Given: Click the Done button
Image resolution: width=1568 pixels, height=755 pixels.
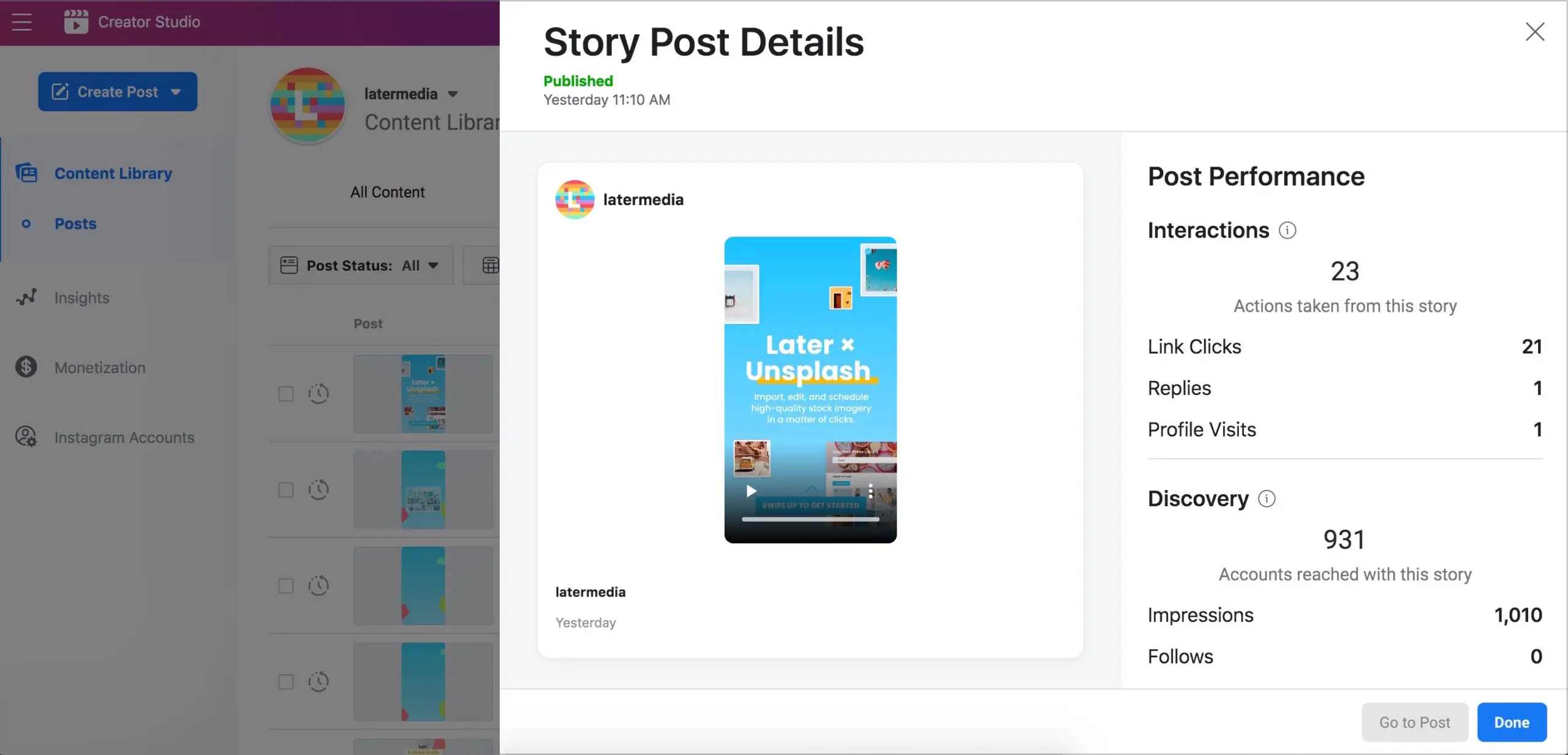Looking at the screenshot, I should (x=1512, y=723).
